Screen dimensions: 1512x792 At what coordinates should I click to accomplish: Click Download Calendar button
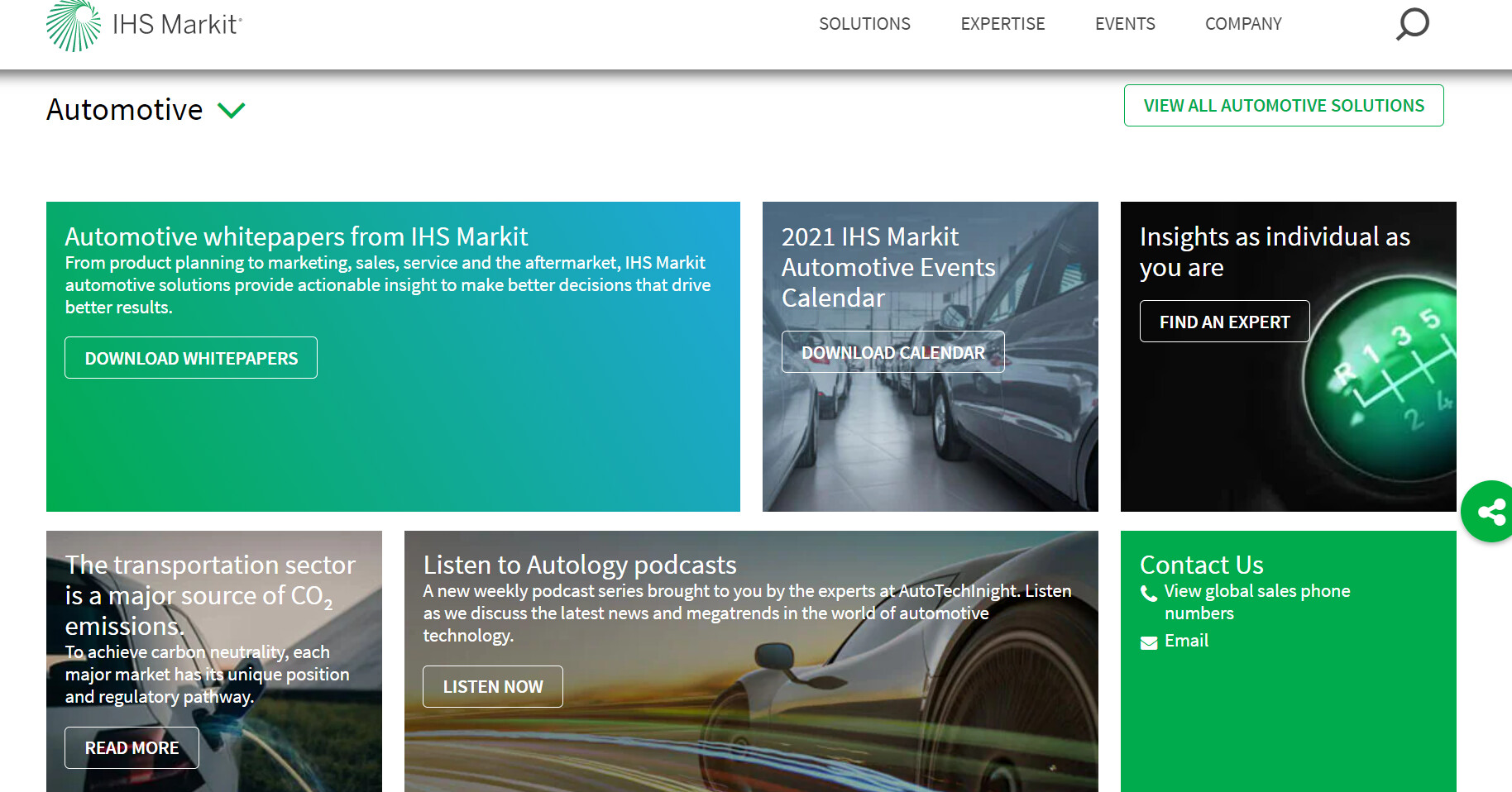tap(893, 352)
